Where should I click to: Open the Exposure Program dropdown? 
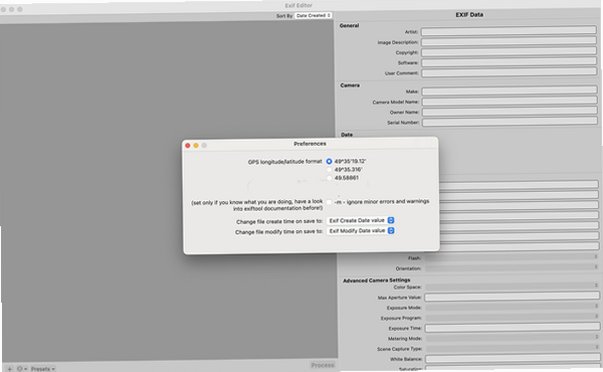pyautogui.click(x=512, y=317)
